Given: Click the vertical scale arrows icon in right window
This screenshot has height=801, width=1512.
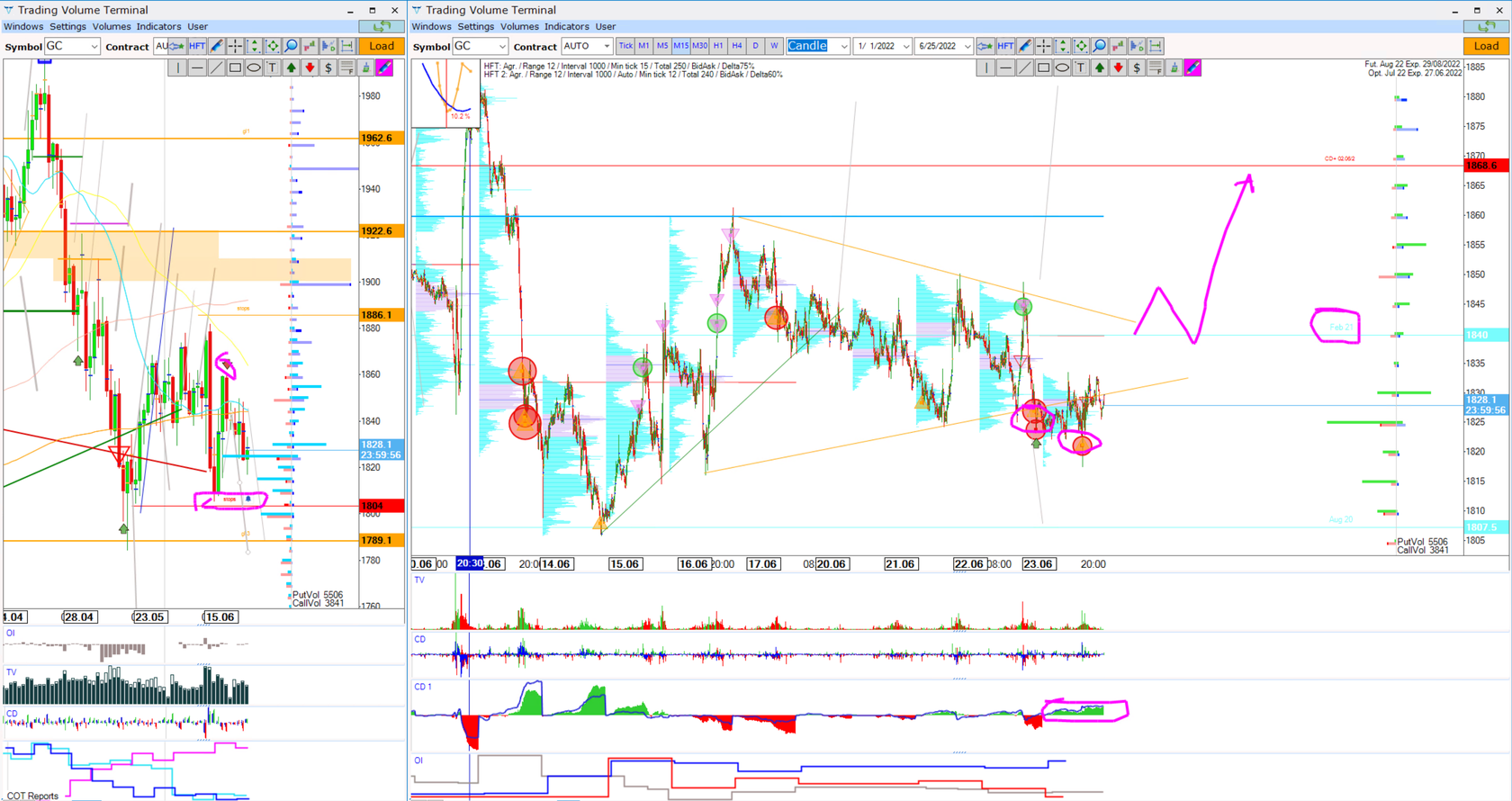Looking at the screenshot, I should click(x=1062, y=46).
